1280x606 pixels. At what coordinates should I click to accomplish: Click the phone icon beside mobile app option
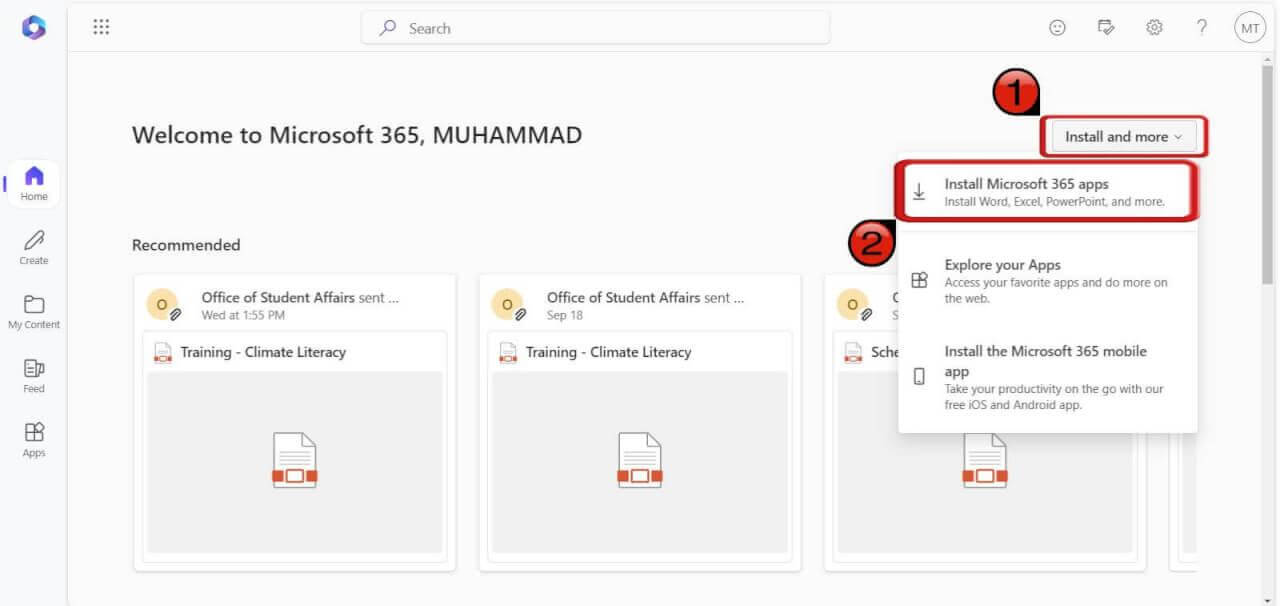919,377
